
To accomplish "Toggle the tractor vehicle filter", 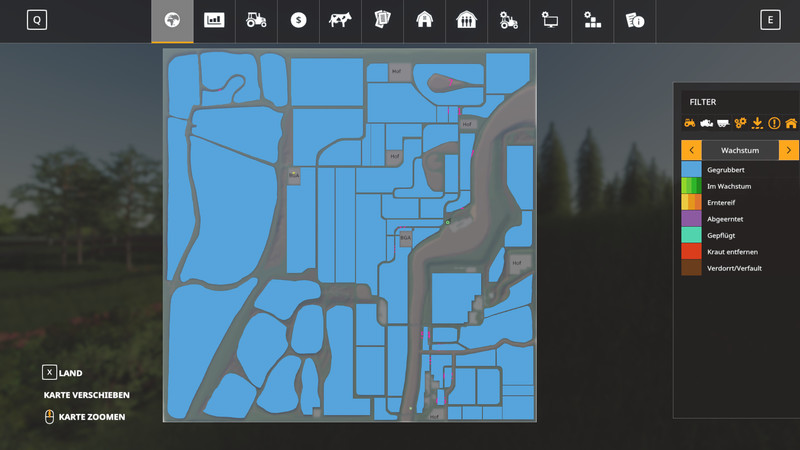I will 690,123.
